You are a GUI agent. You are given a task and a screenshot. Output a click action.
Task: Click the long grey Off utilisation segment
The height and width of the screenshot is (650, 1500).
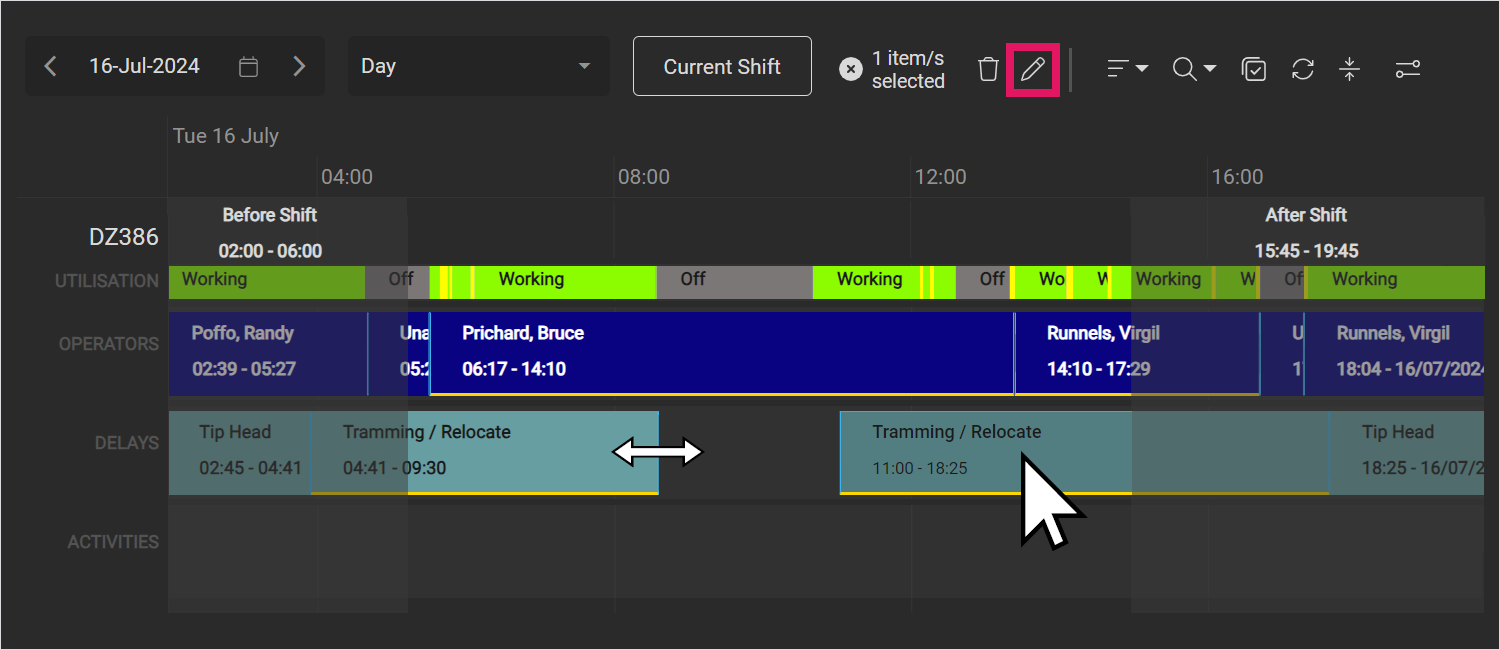[x=734, y=281]
